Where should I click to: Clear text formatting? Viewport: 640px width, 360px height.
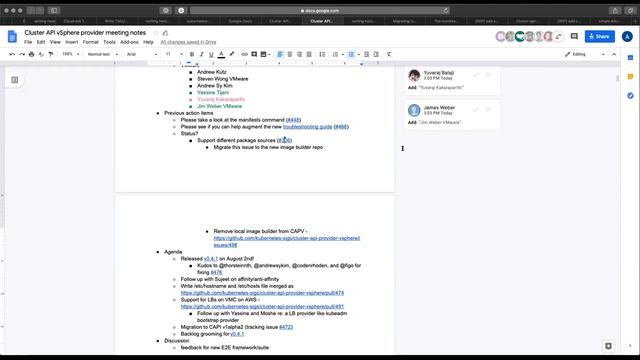point(389,54)
